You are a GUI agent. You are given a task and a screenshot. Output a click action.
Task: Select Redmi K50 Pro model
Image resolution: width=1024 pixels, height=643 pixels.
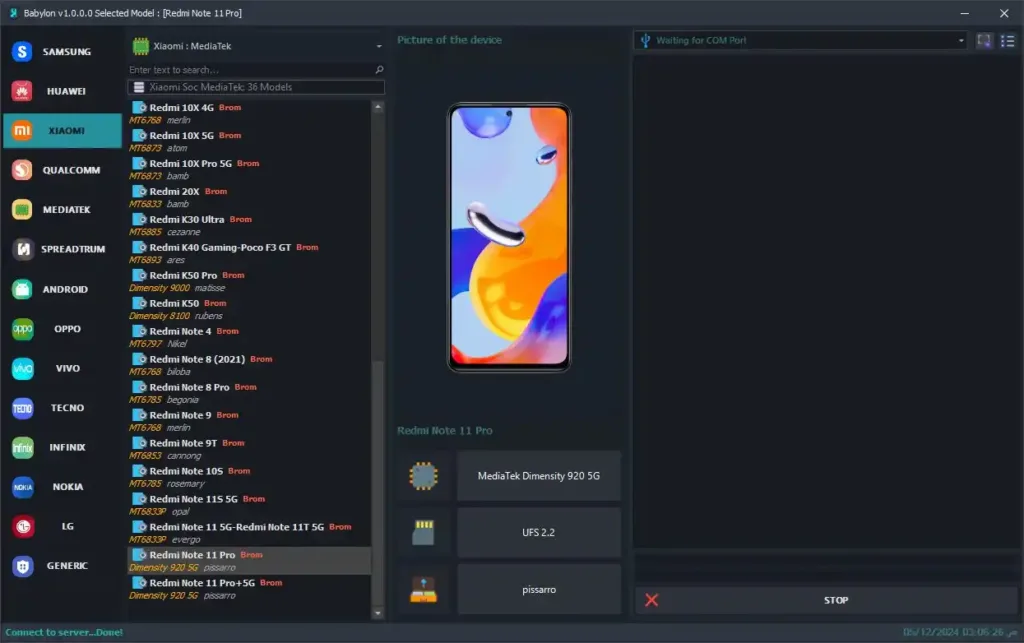(249, 281)
